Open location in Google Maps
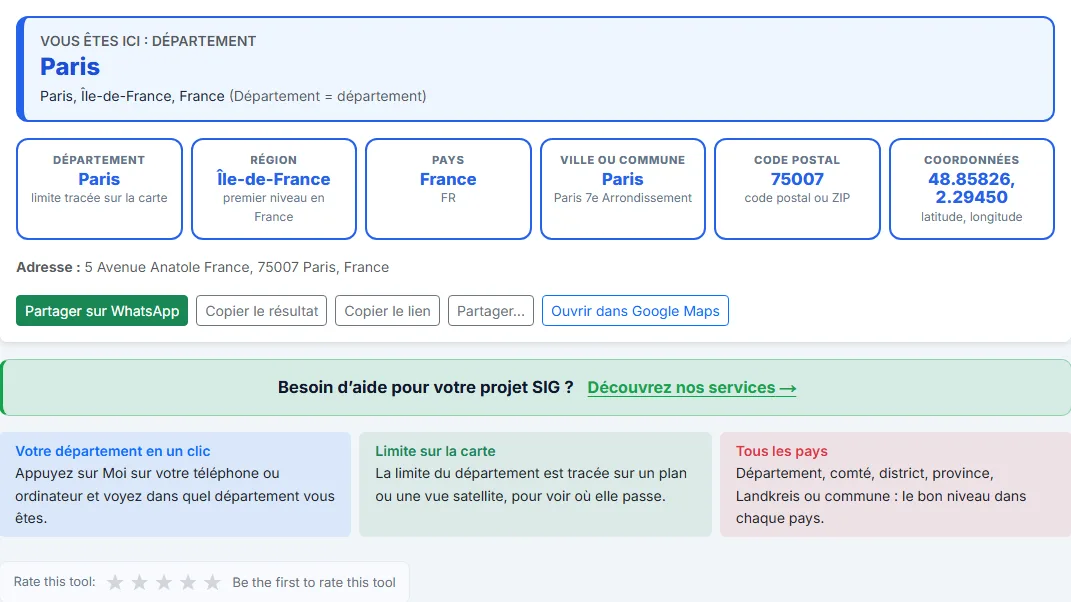 [635, 311]
